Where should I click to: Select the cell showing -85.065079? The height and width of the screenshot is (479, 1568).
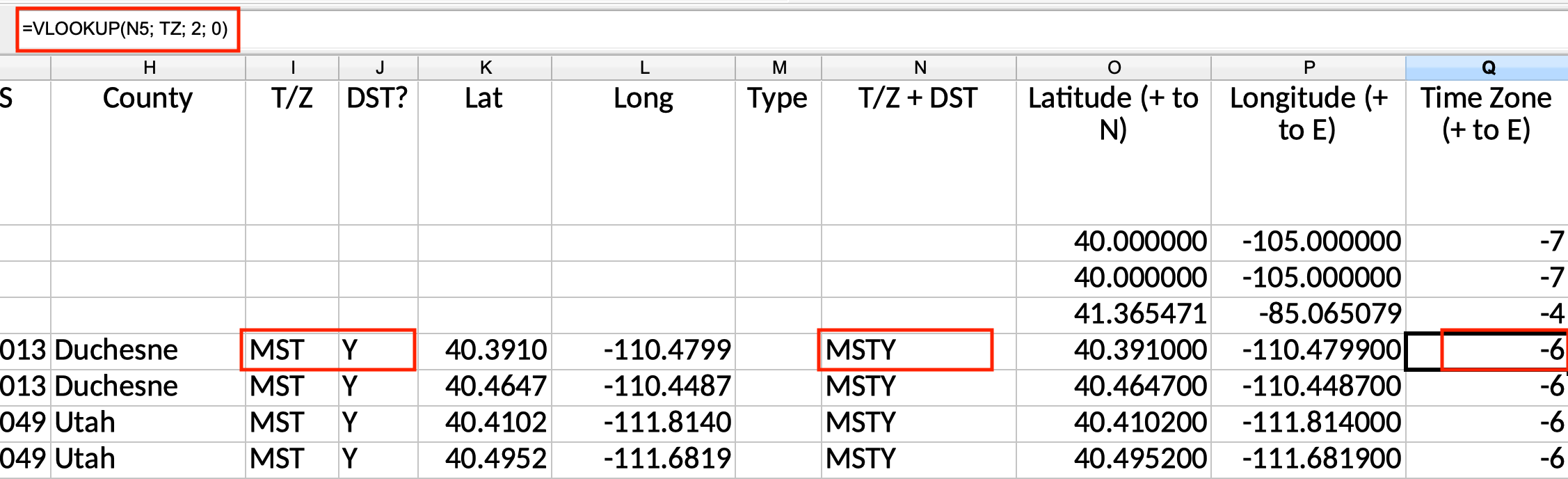tap(1309, 314)
